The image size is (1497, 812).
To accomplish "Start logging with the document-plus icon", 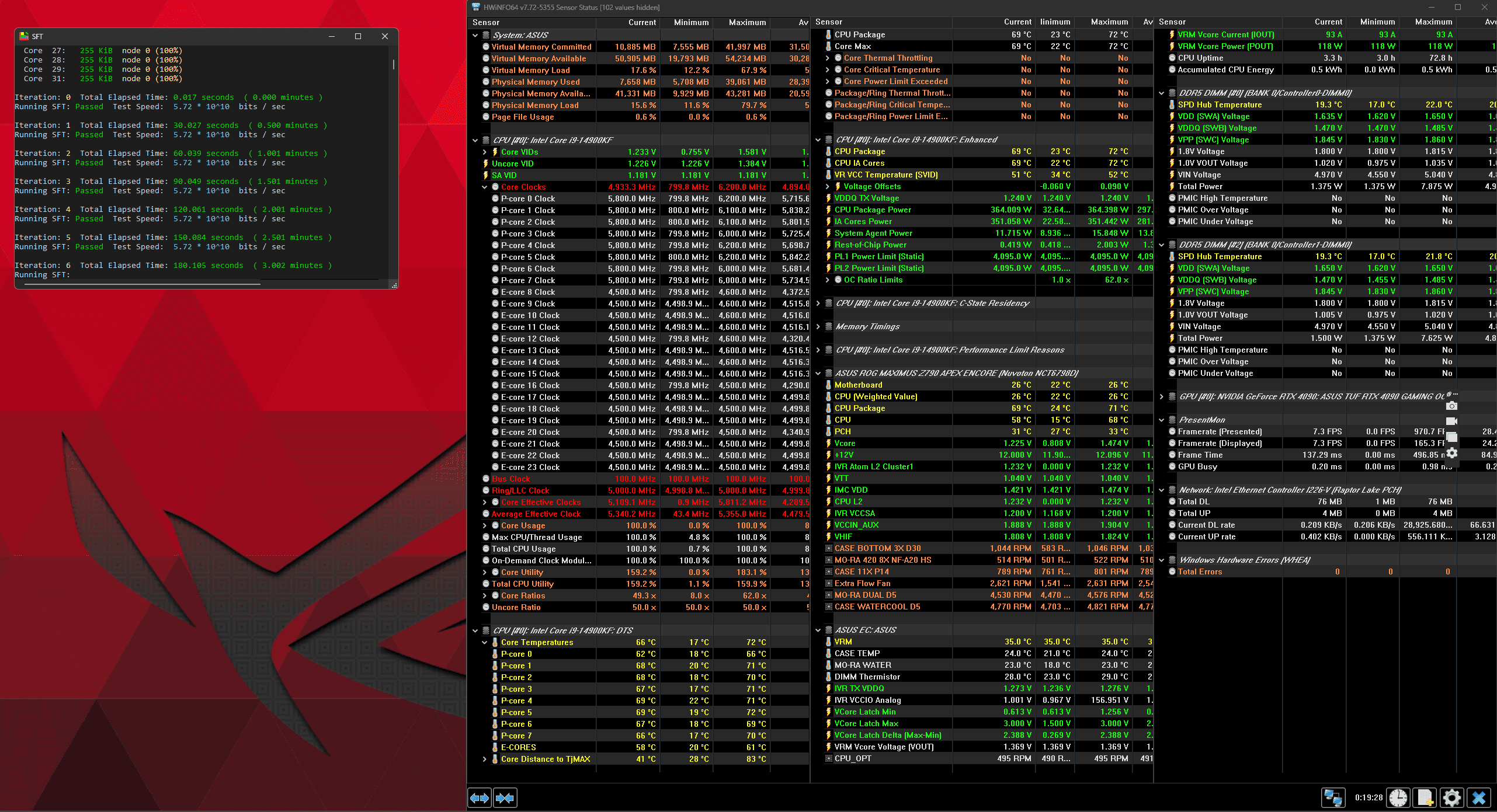I will (1425, 797).
